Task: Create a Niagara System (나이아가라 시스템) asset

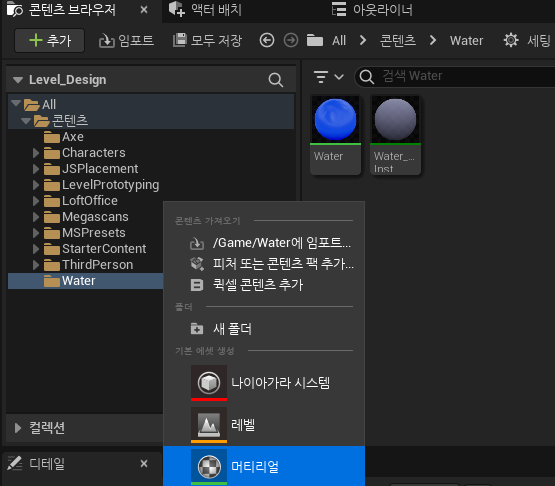Action: (x=264, y=383)
